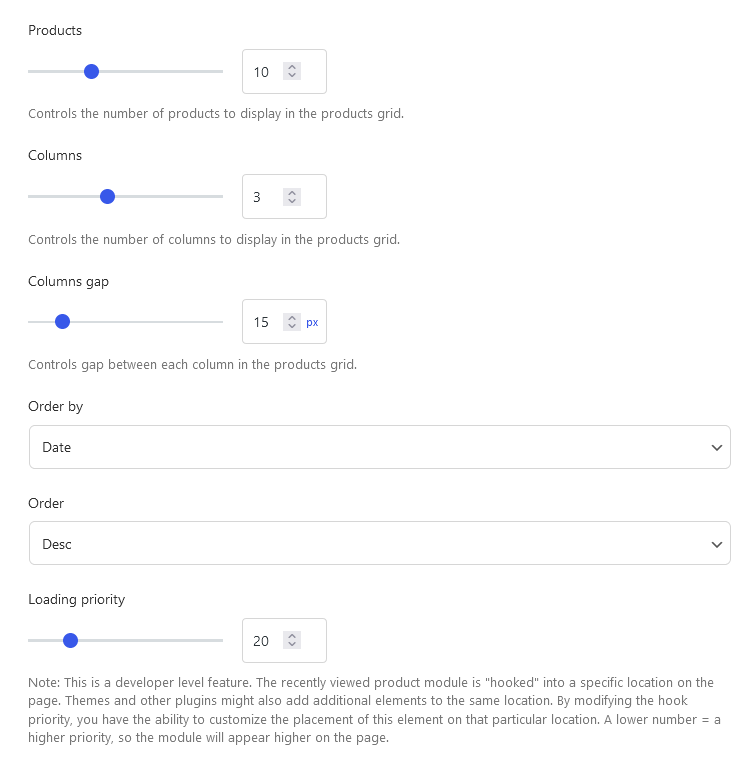This screenshot has height=769, width=756.
Task: Focus the Columns number input field
Action: click(x=262, y=197)
